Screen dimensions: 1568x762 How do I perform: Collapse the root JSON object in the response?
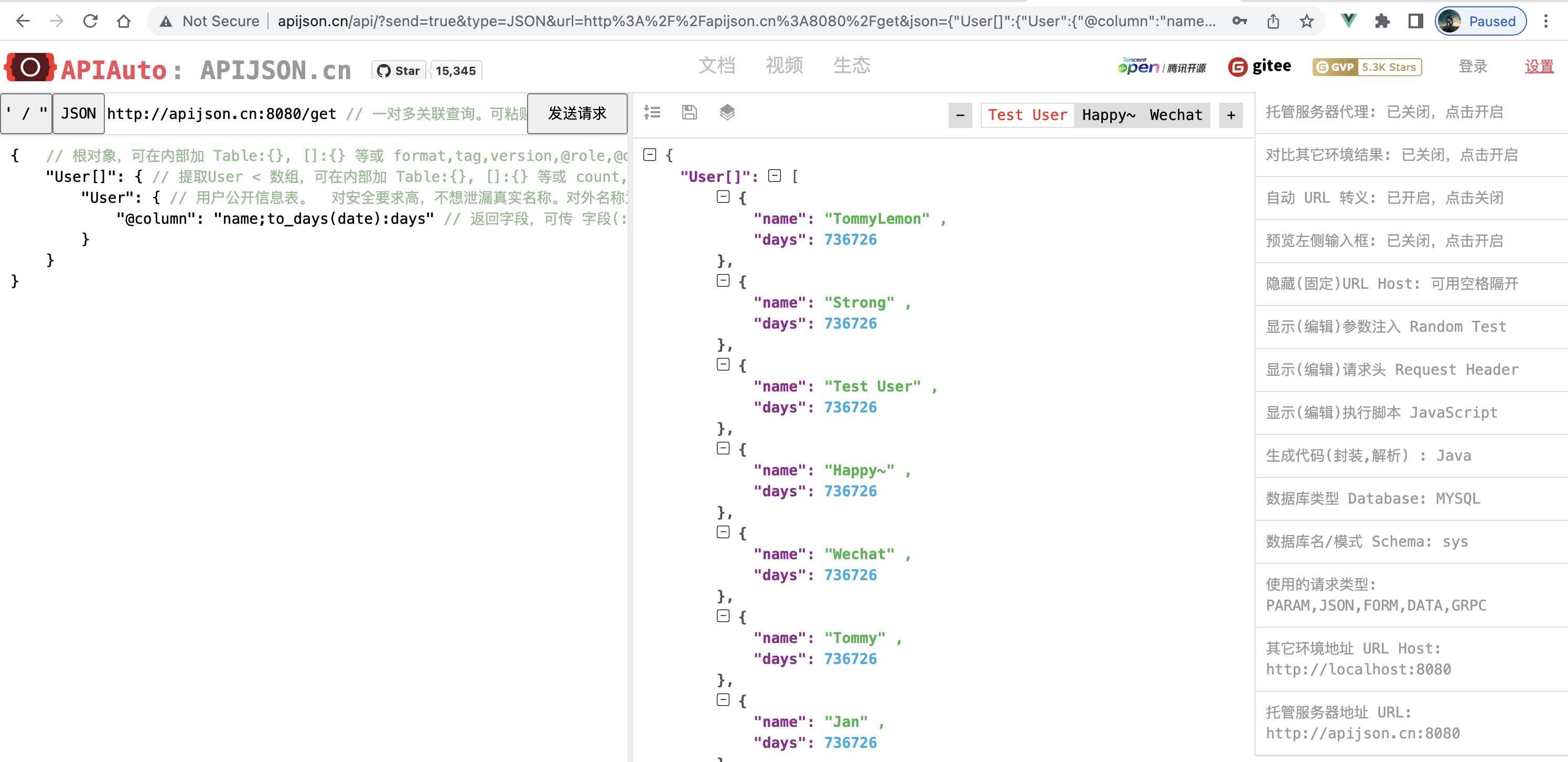pos(650,155)
